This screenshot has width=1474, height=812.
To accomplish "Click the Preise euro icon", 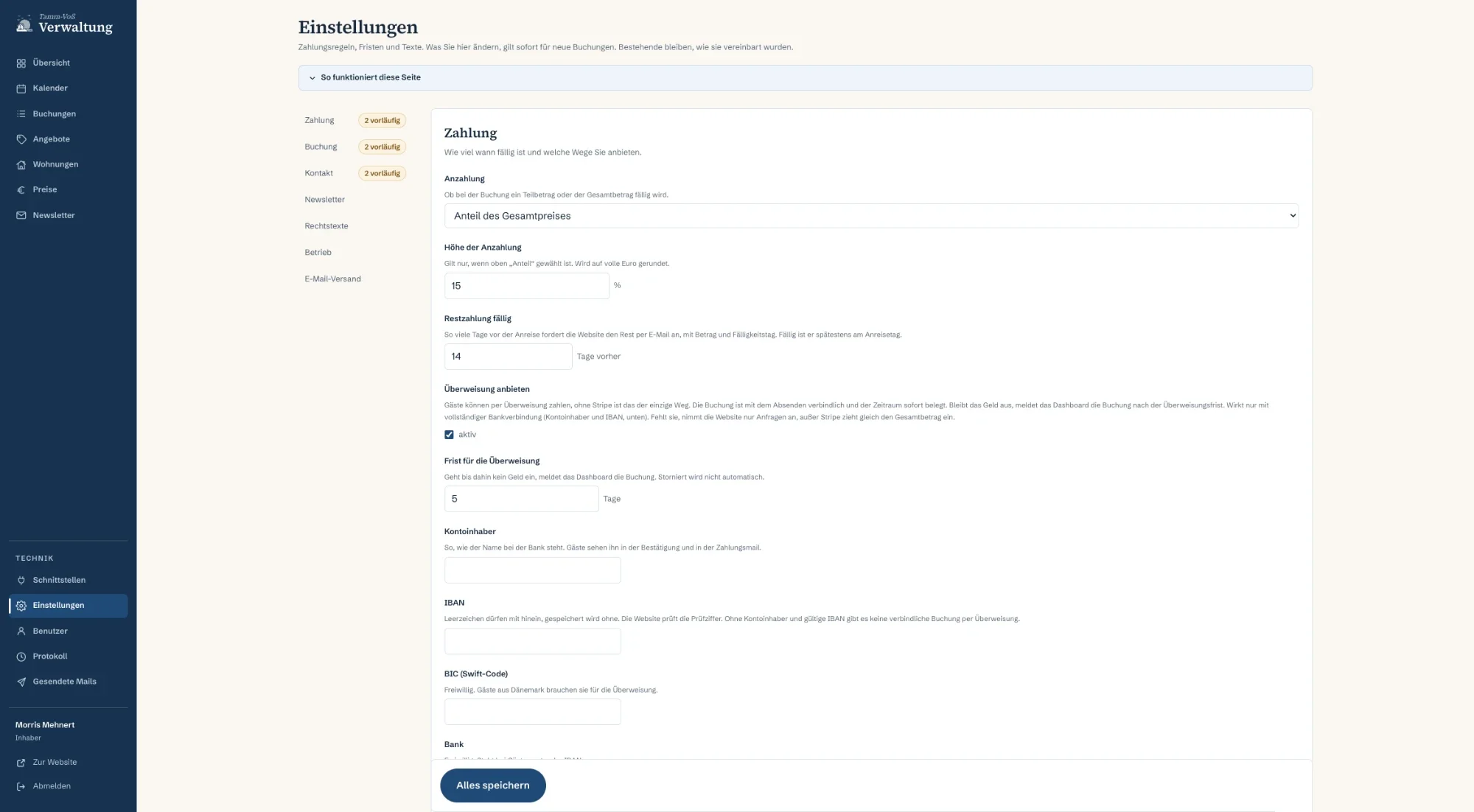I will (21, 190).
